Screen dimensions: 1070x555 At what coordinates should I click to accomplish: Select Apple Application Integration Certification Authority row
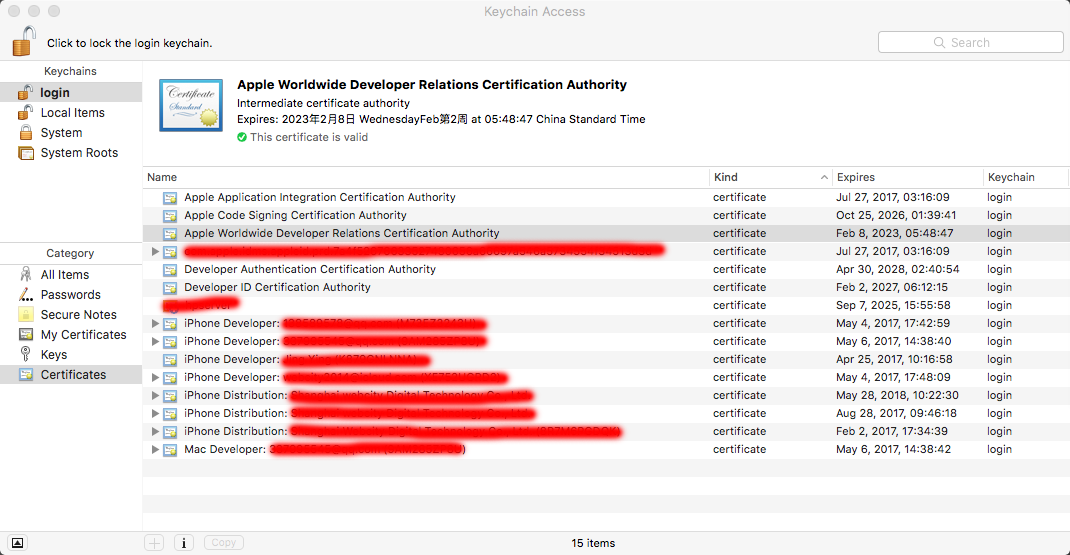[606, 197]
